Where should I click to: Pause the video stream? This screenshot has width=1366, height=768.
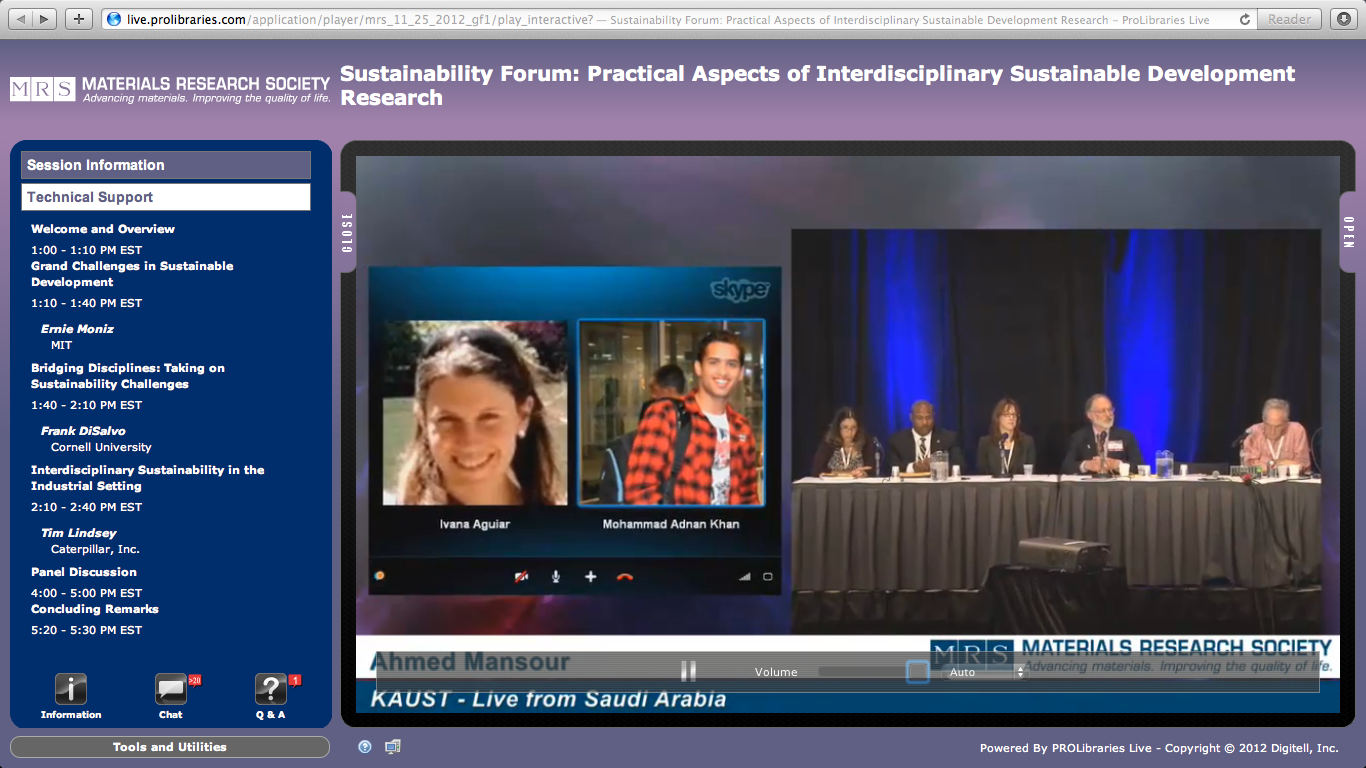tap(688, 672)
